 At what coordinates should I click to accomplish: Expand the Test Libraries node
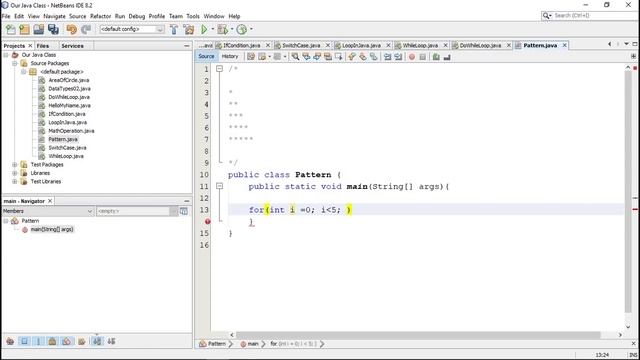click(x=15, y=182)
